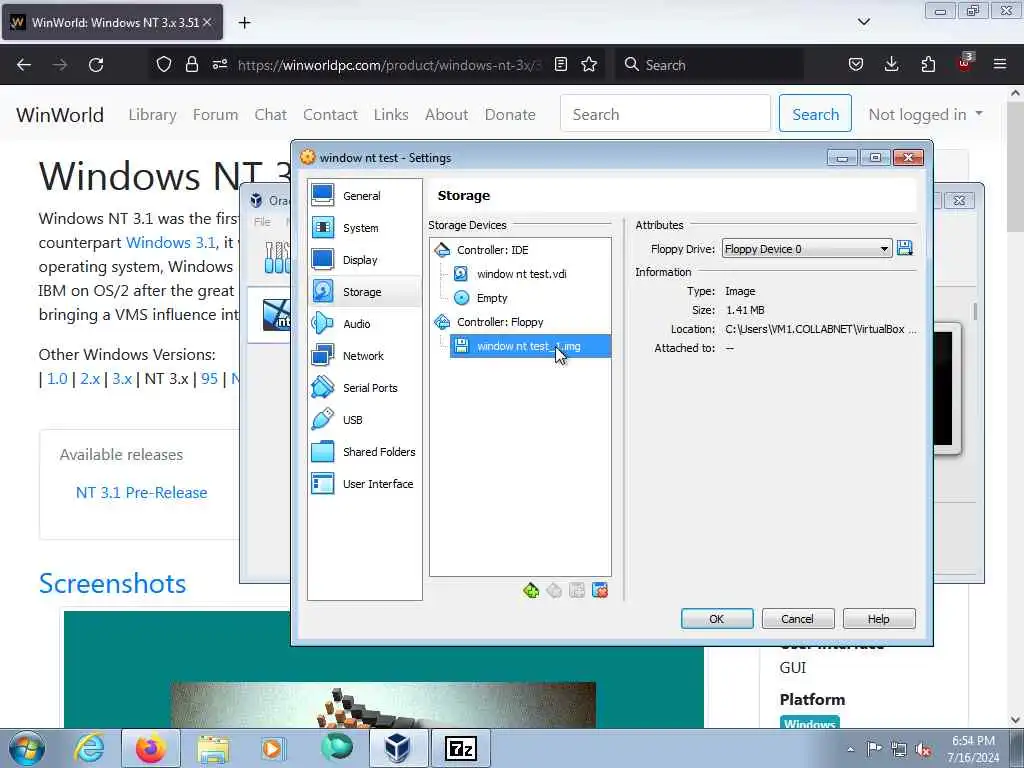1024x768 pixels.
Task: Follow the 2.x Windows version link
Action: [x=90, y=379]
